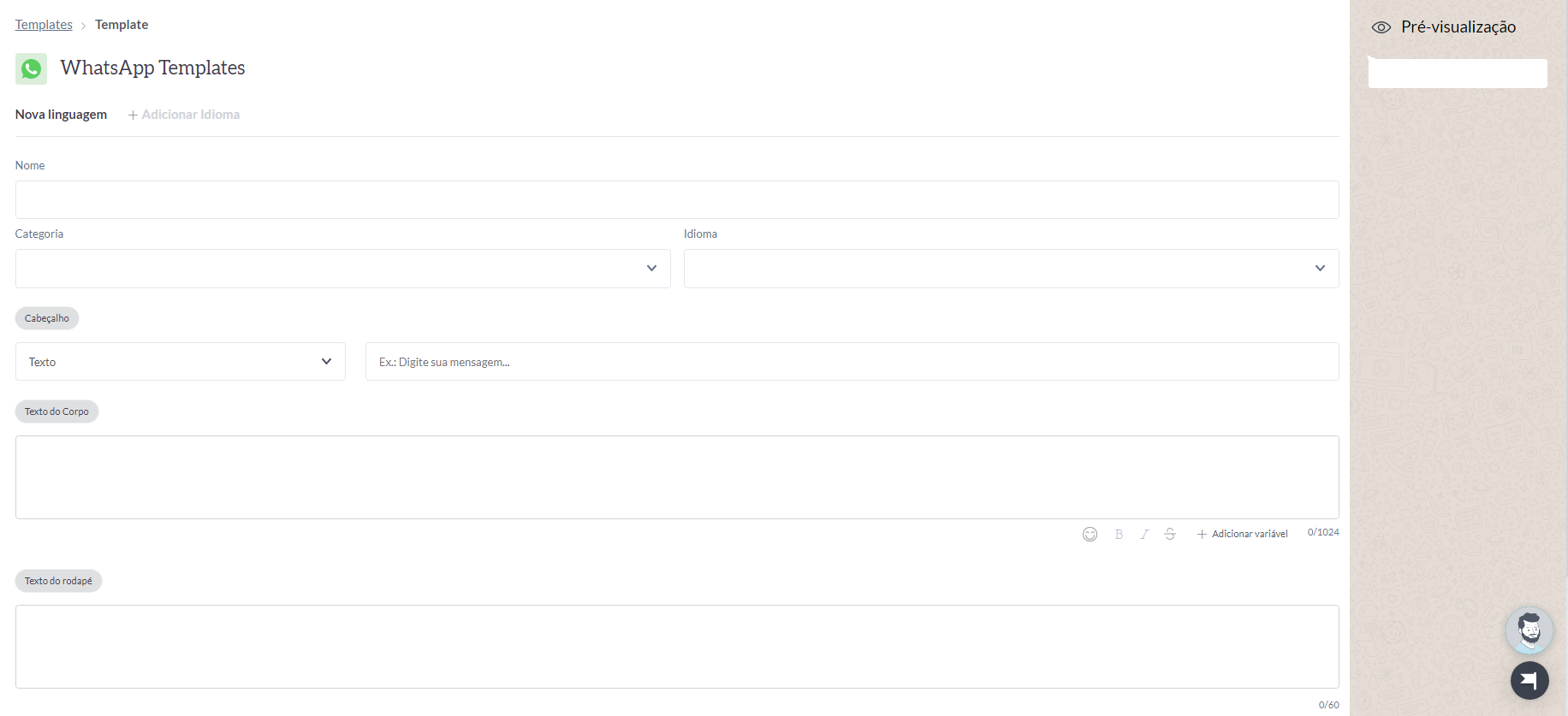Open the dark chat widget button
Viewport: 1568px width, 716px height.
coord(1529,680)
